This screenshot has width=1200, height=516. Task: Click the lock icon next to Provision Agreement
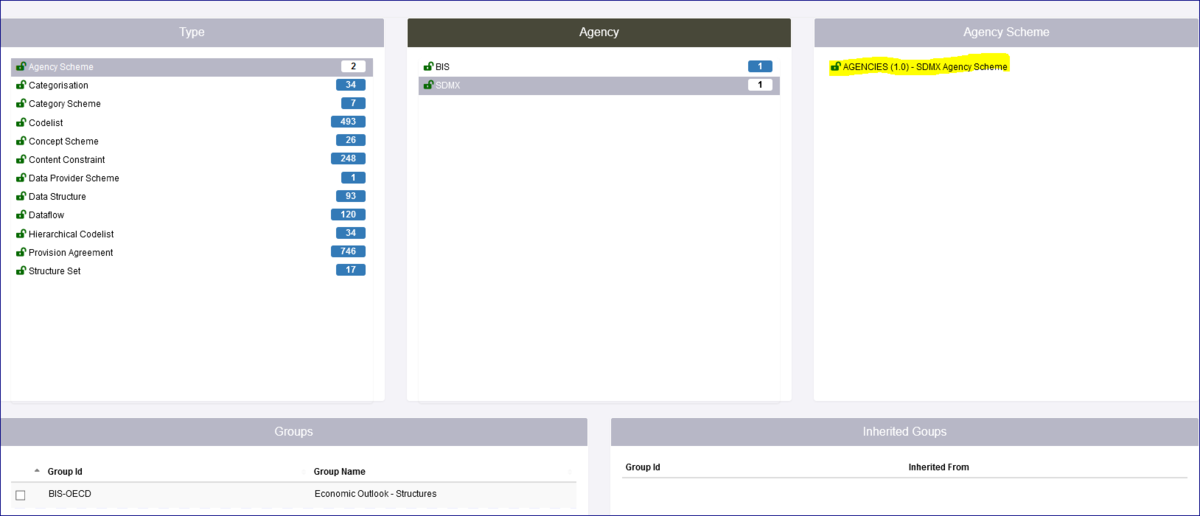tap(21, 253)
